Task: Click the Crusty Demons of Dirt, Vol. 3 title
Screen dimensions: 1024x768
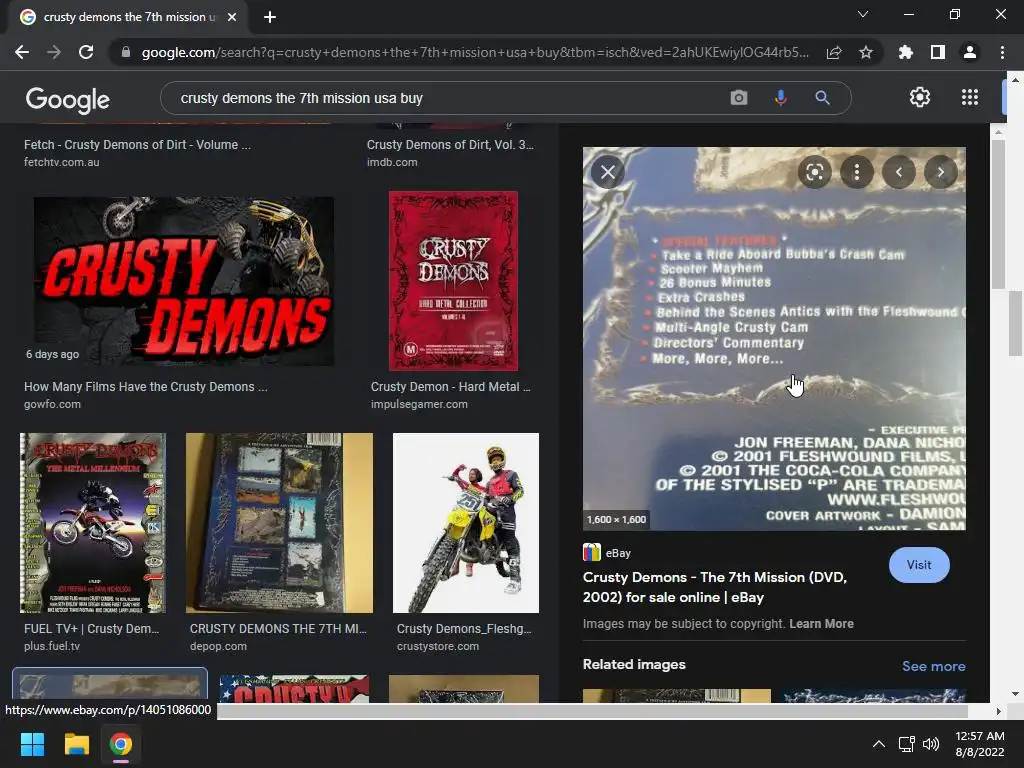Action: (x=450, y=145)
